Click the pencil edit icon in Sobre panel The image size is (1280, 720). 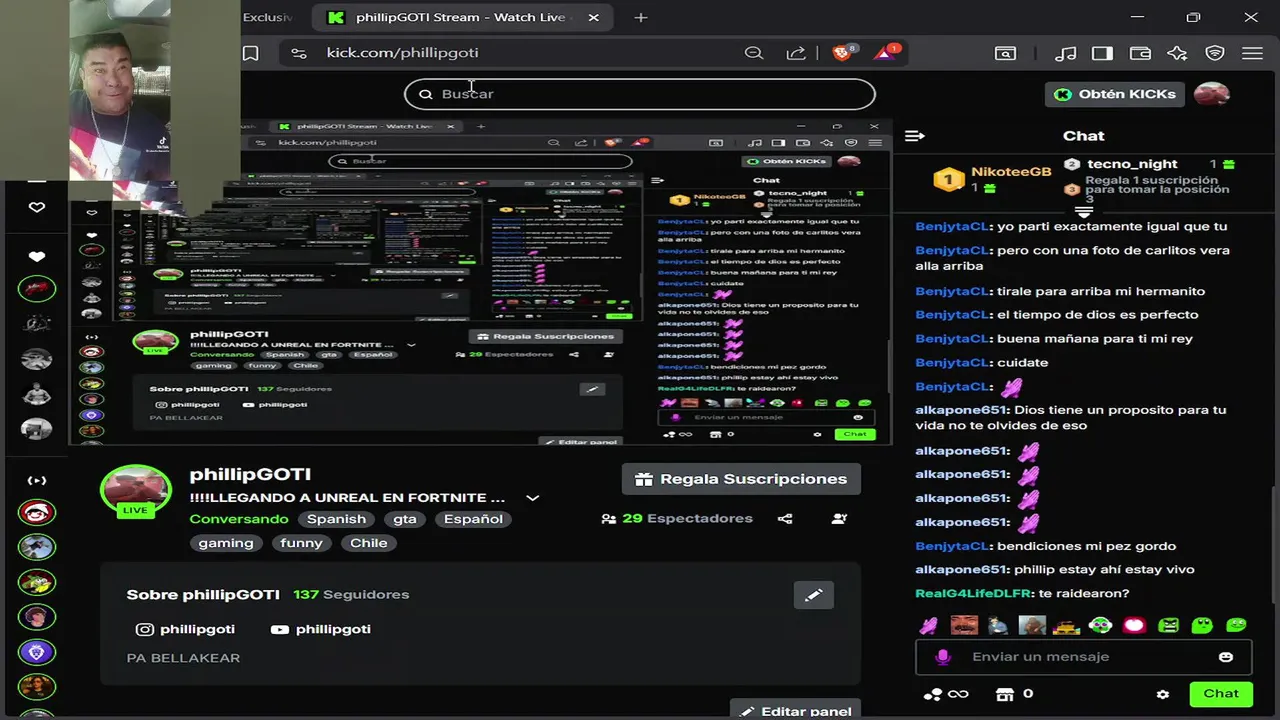pos(813,595)
